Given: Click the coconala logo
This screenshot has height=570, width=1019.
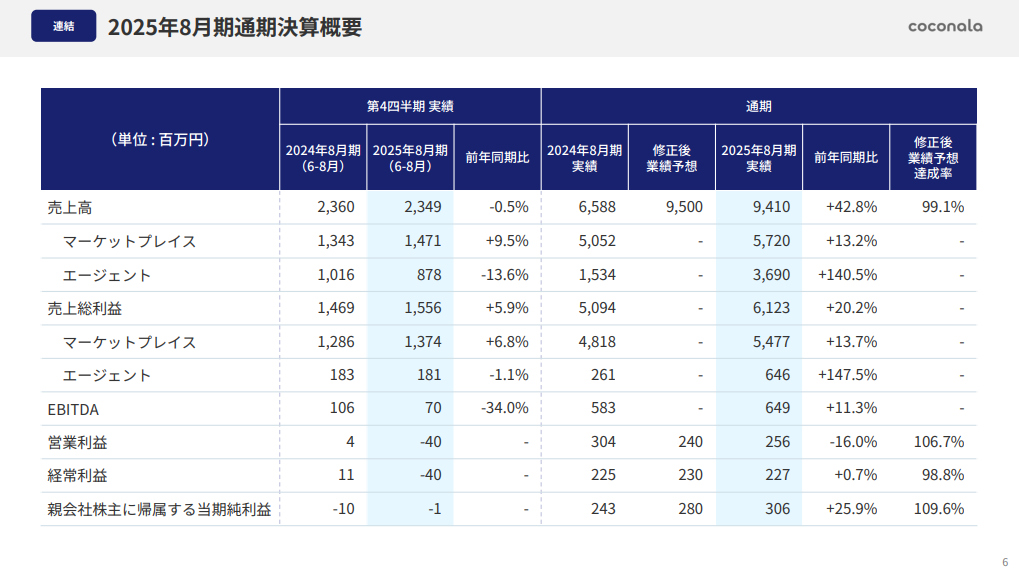Looking at the screenshot, I should pos(944,26).
